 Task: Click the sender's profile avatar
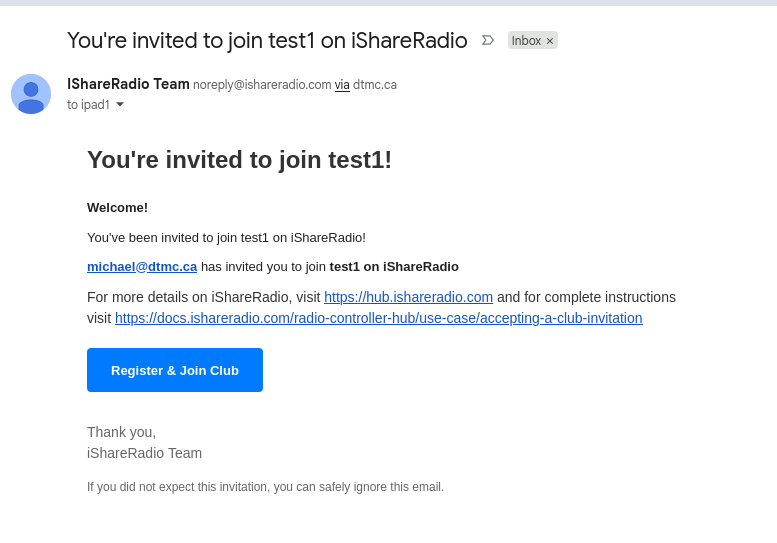click(31, 94)
